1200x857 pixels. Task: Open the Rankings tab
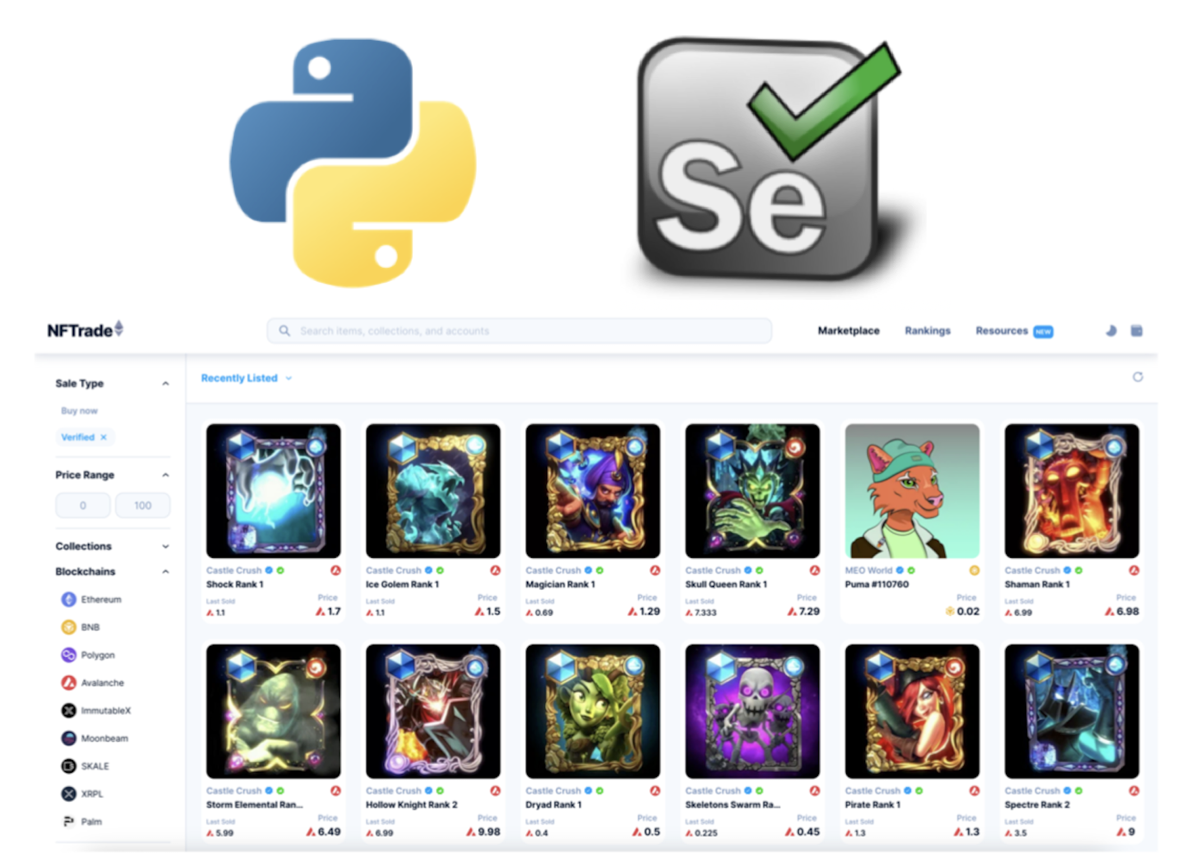[x=928, y=331]
